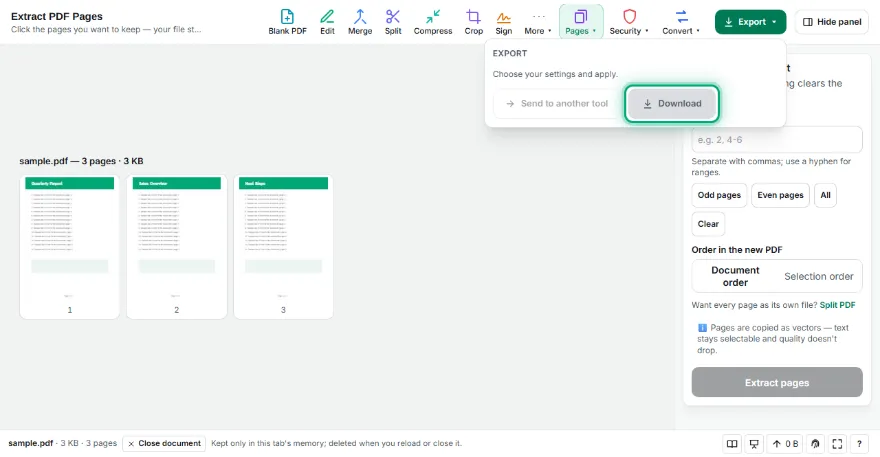The height and width of the screenshot is (457, 880).
Task: Open the Pages dropdown menu
Action: coord(581,22)
